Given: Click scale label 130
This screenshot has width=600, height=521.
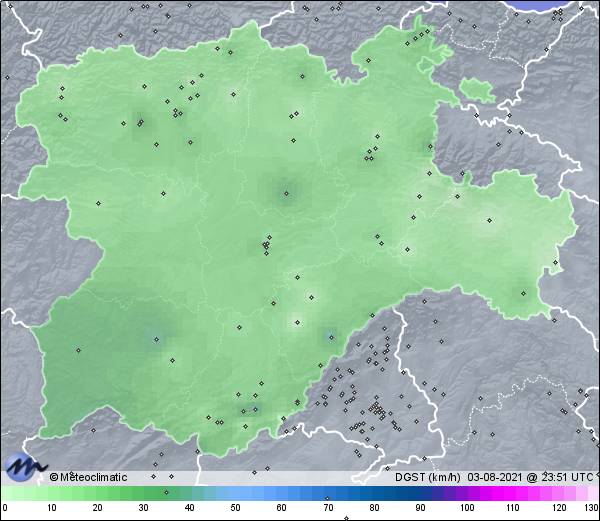Looking at the screenshot, I should tap(592, 508).
